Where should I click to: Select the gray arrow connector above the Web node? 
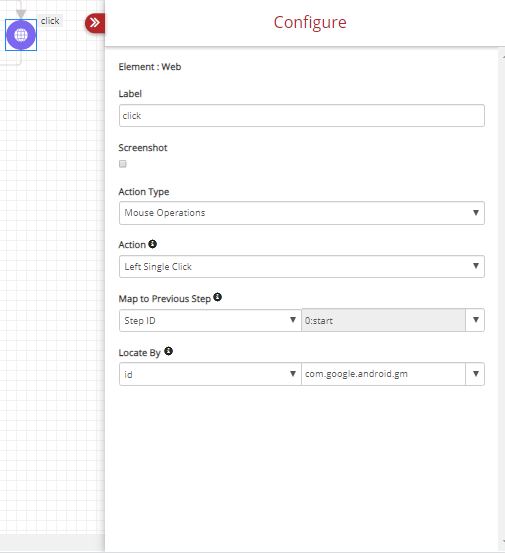coord(21,13)
